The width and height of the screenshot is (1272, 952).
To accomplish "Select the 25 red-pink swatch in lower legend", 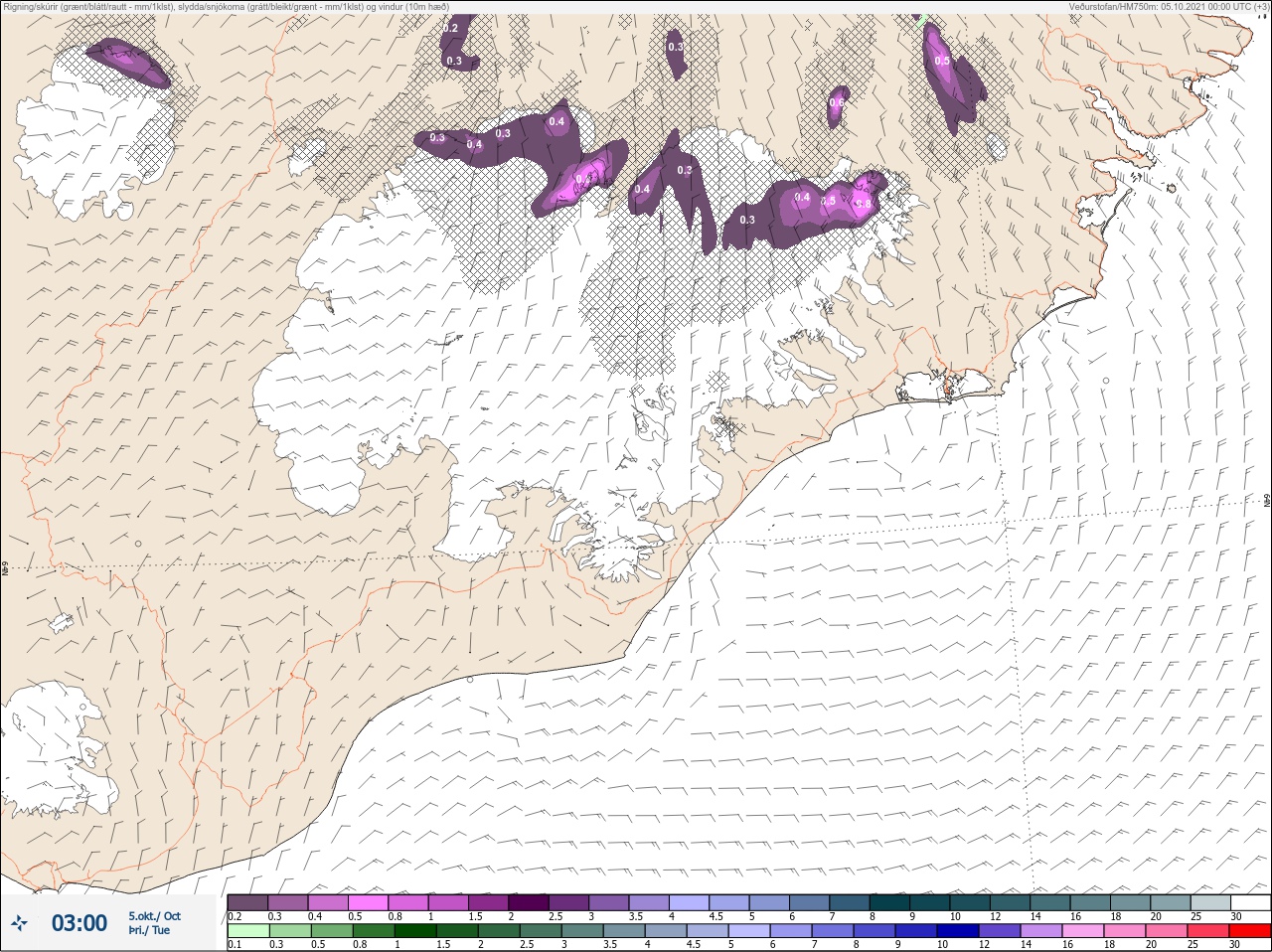I will (x=1207, y=931).
